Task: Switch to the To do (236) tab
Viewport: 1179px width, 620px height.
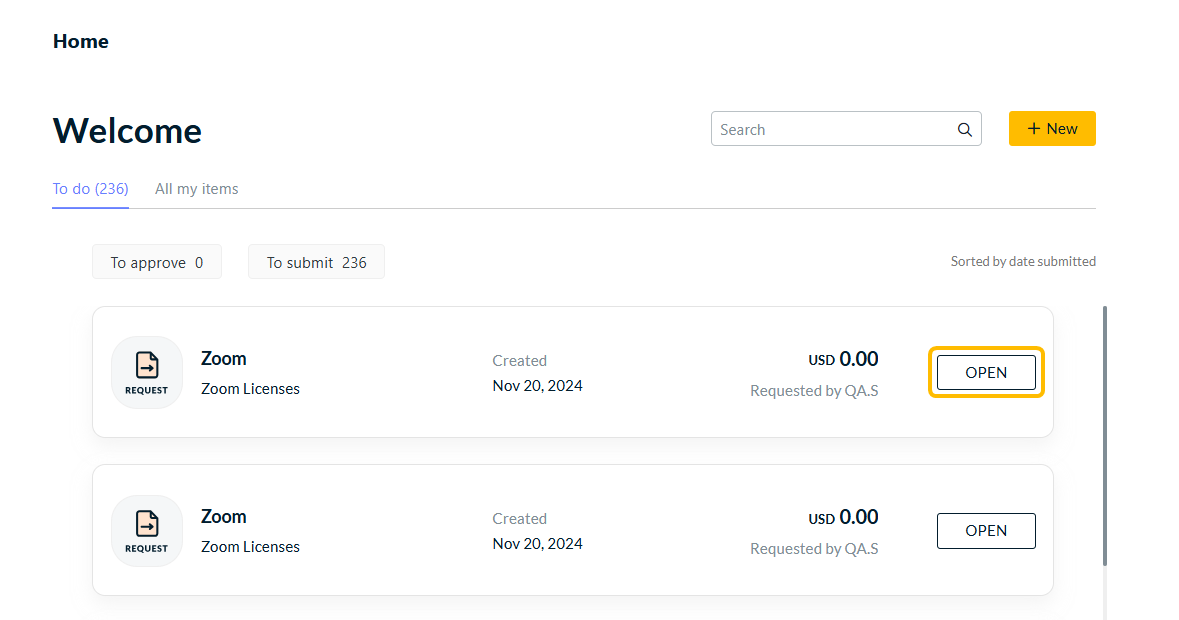Action: click(90, 189)
